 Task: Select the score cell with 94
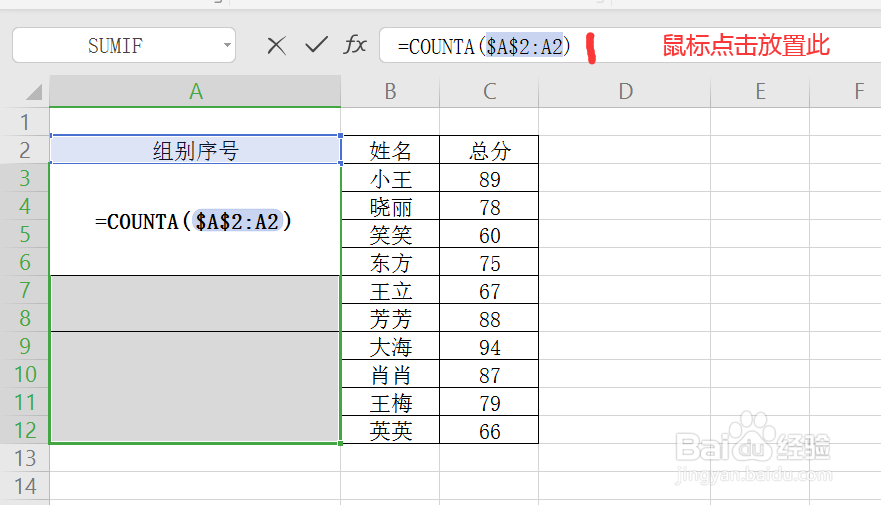click(x=489, y=348)
